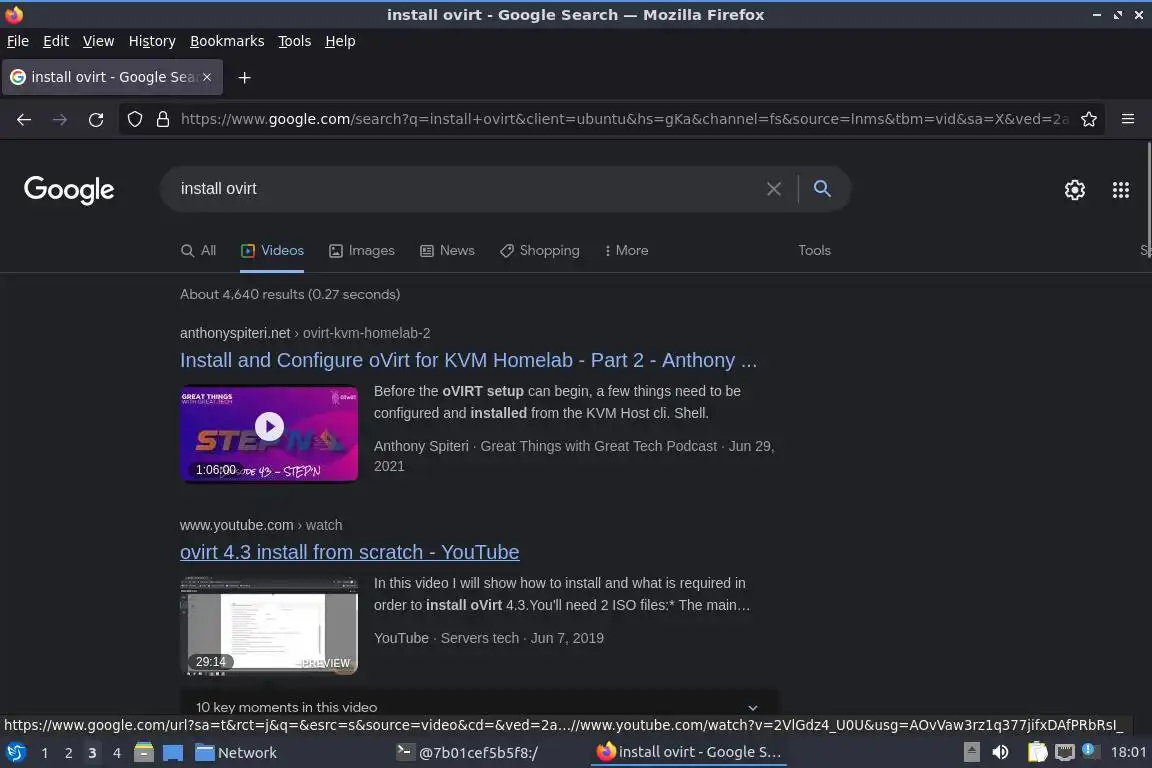Click the forward navigation arrow
The image size is (1152, 768).
[60, 119]
